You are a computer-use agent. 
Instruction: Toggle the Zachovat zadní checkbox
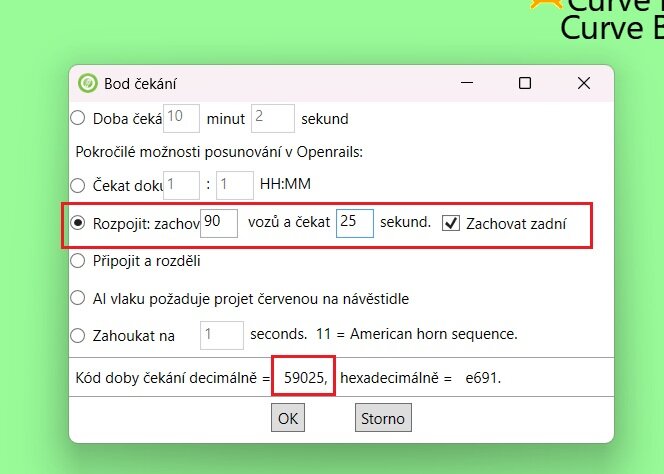(x=451, y=223)
